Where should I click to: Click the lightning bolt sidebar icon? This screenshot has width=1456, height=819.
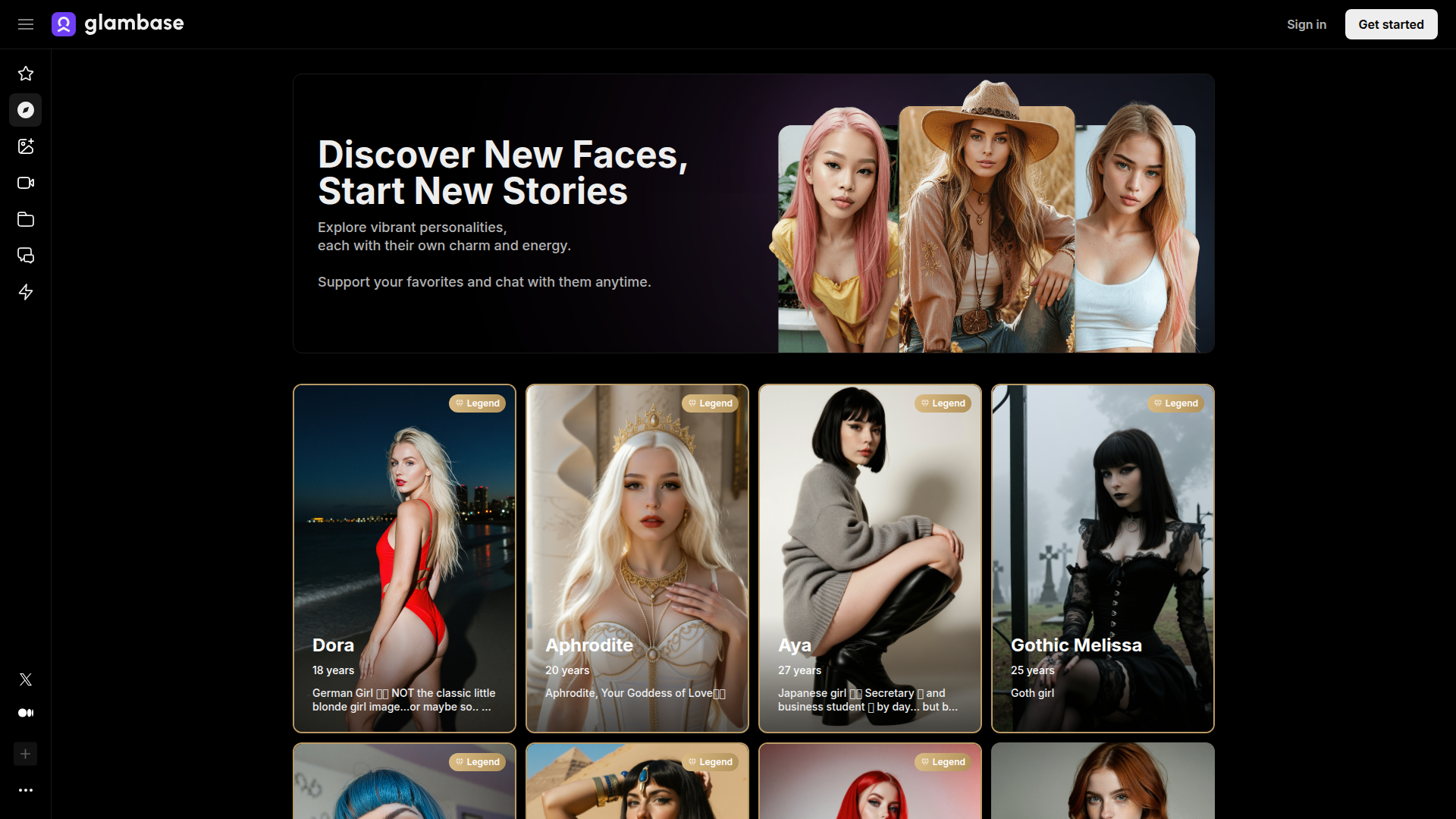tap(26, 292)
